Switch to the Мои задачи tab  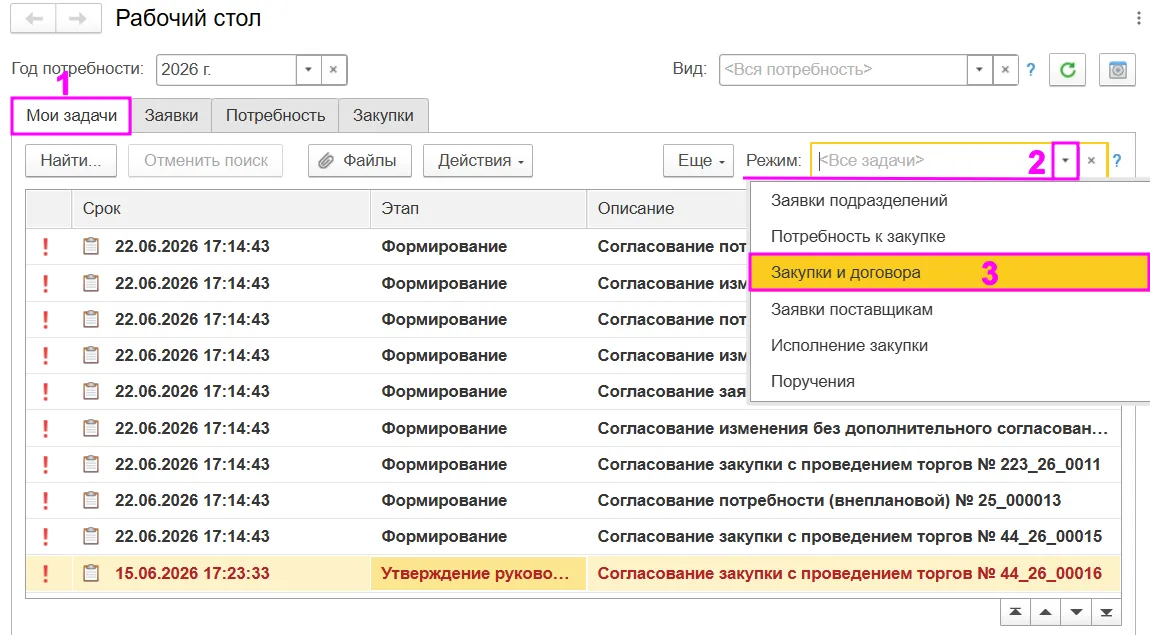[71, 116]
